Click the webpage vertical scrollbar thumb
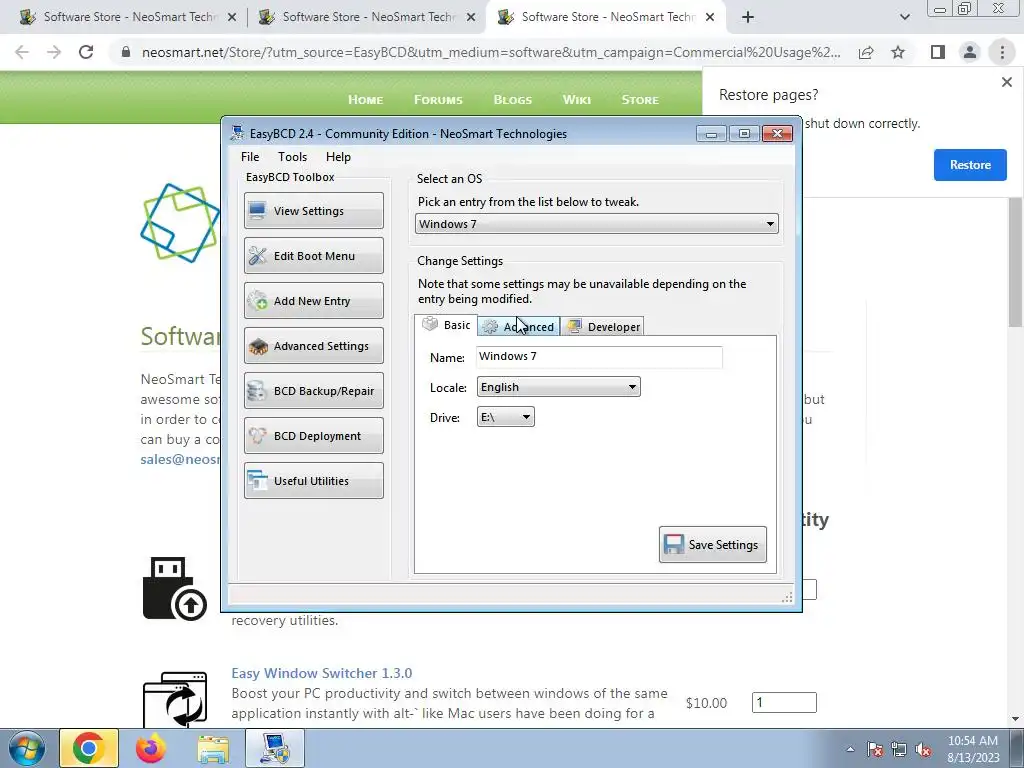The height and width of the screenshot is (768, 1024). (x=1015, y=261)
